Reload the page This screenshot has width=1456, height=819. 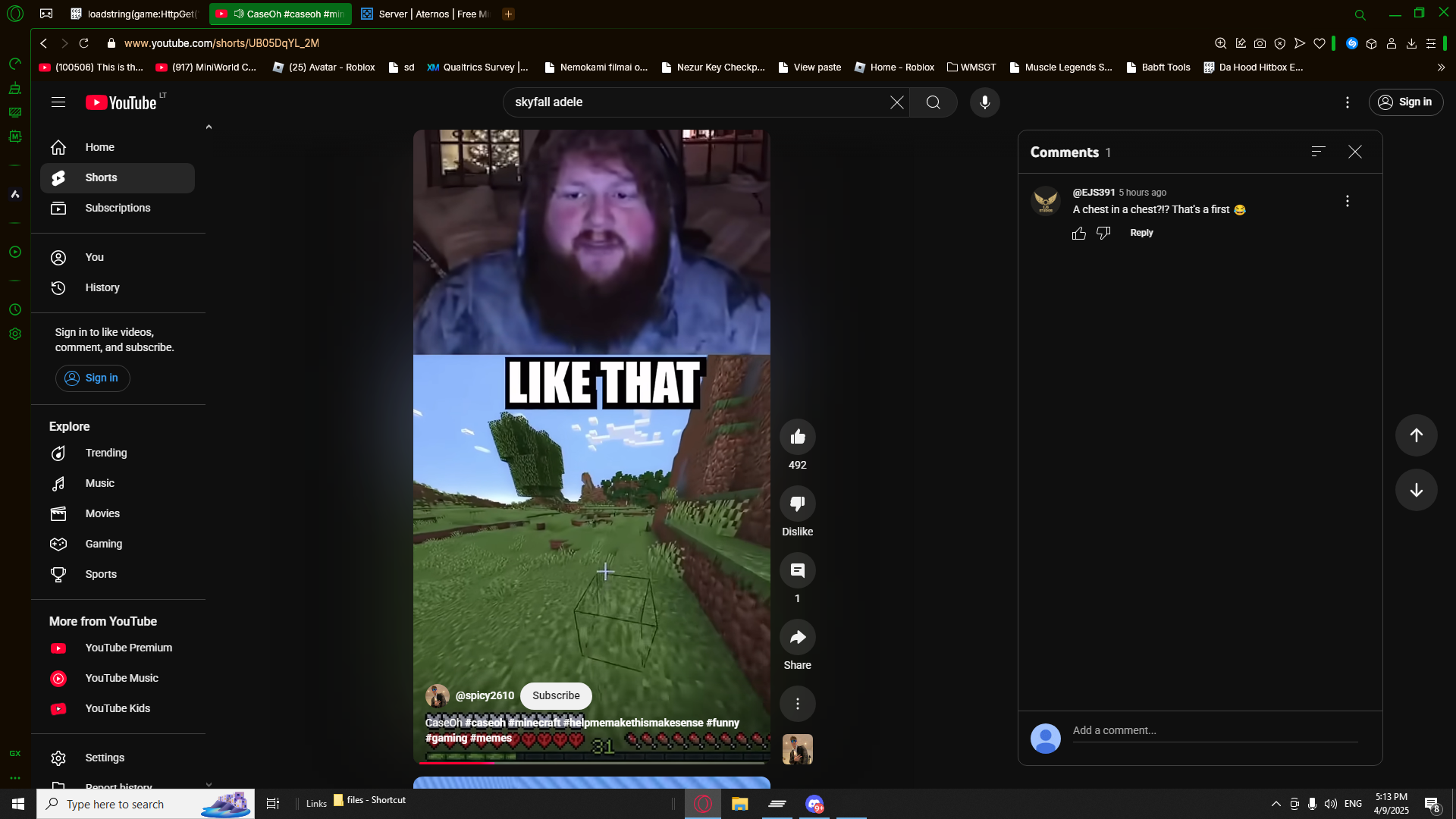pos(84,43)
